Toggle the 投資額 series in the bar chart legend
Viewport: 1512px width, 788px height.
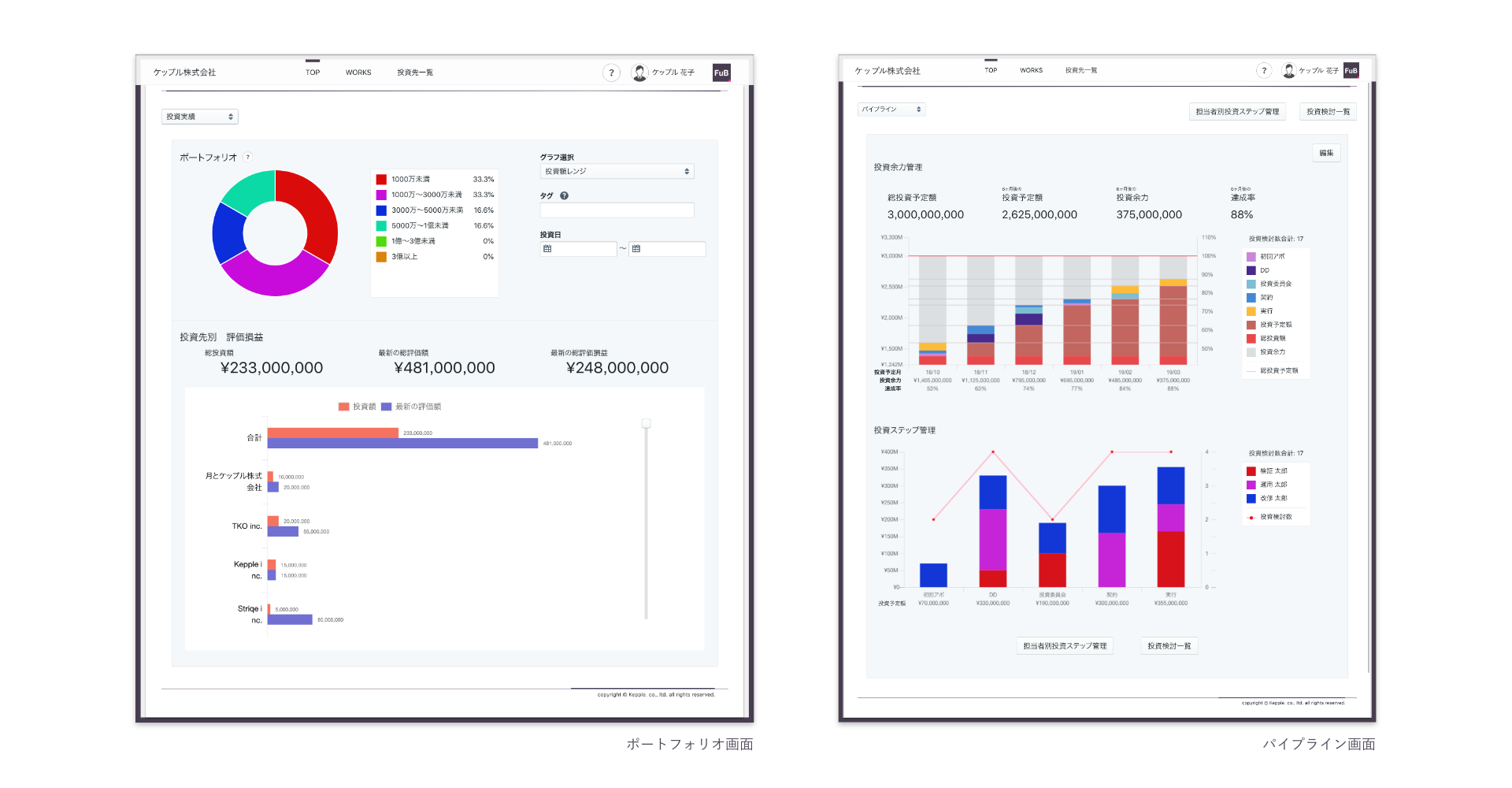point(357,407)
